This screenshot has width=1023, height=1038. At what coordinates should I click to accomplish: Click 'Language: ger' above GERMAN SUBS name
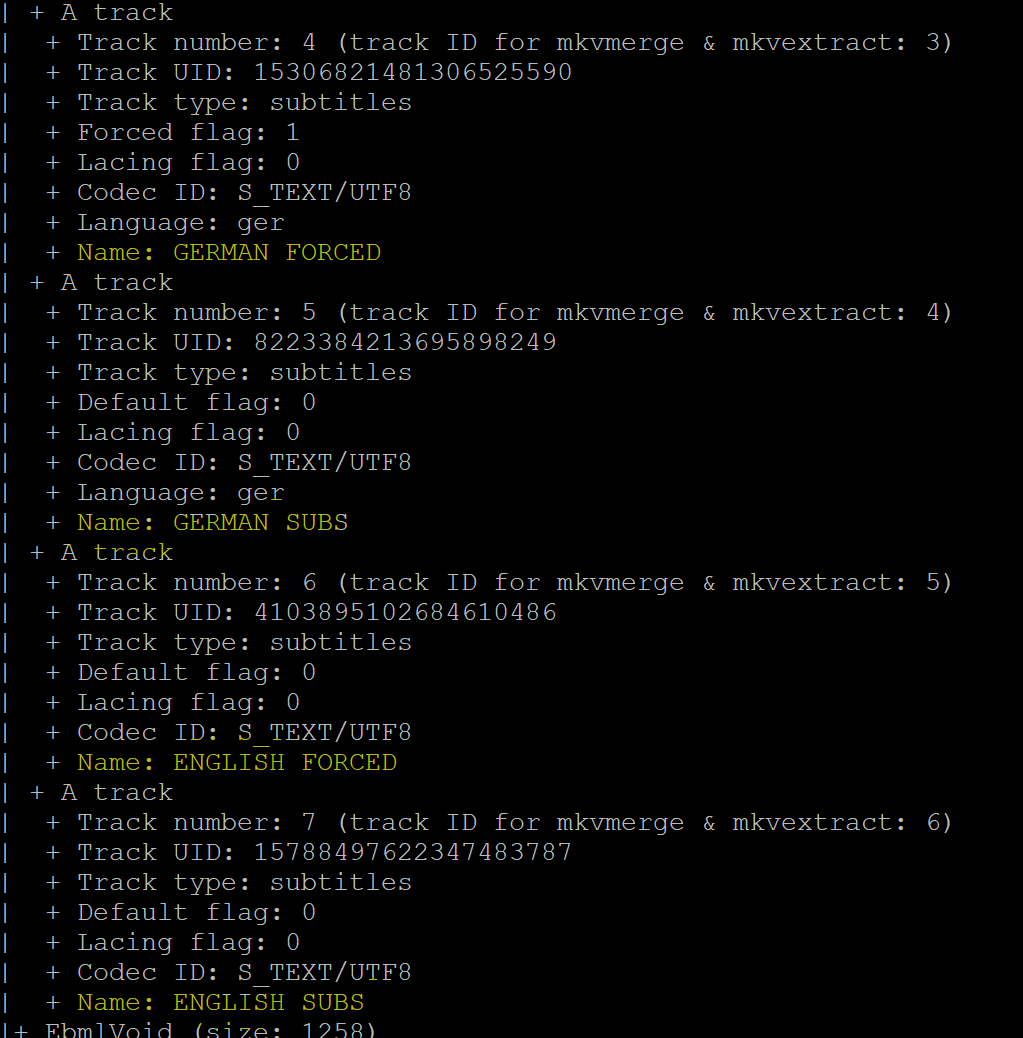pyautogui.click(x=180, y=492)
